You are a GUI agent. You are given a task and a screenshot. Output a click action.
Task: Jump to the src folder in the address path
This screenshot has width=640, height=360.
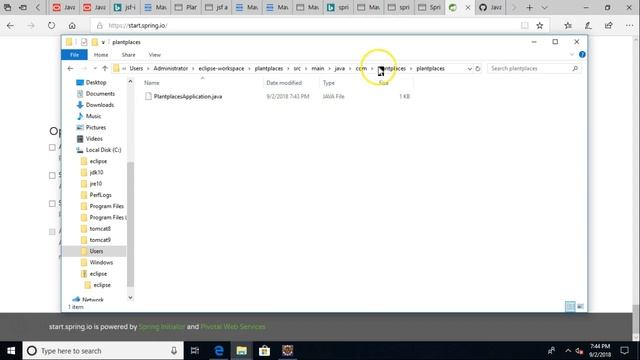click(x=297, y=69)
